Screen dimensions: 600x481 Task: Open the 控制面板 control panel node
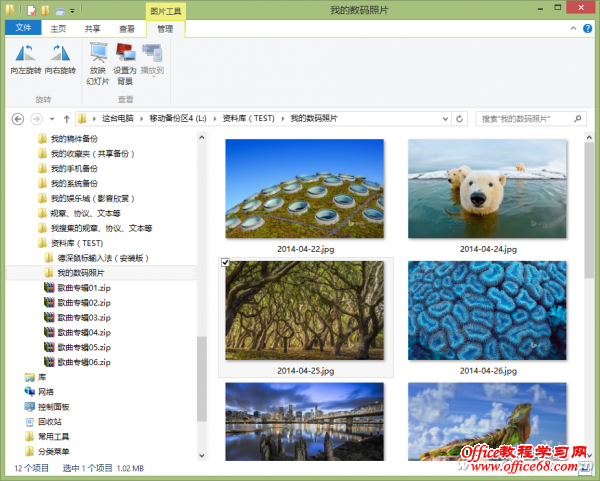point(47,407)
